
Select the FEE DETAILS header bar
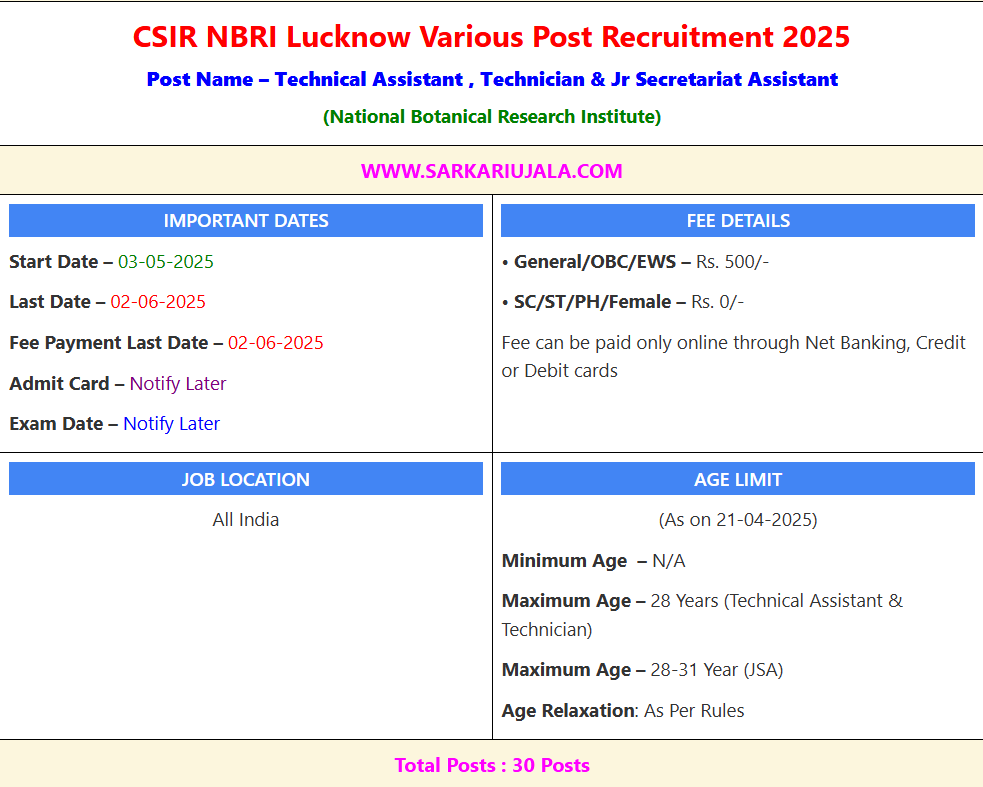pyautogui.click(x=737, y=221)
